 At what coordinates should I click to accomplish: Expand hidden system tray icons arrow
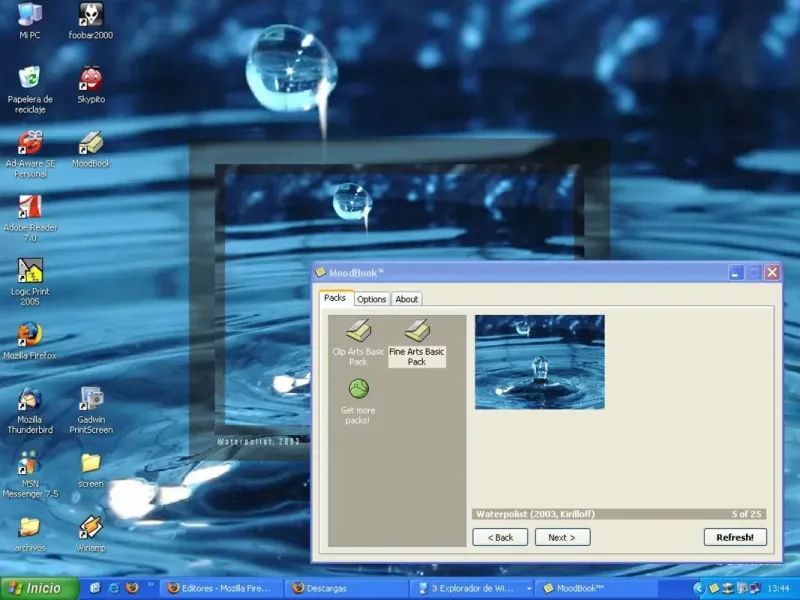[x=698, y=588]
